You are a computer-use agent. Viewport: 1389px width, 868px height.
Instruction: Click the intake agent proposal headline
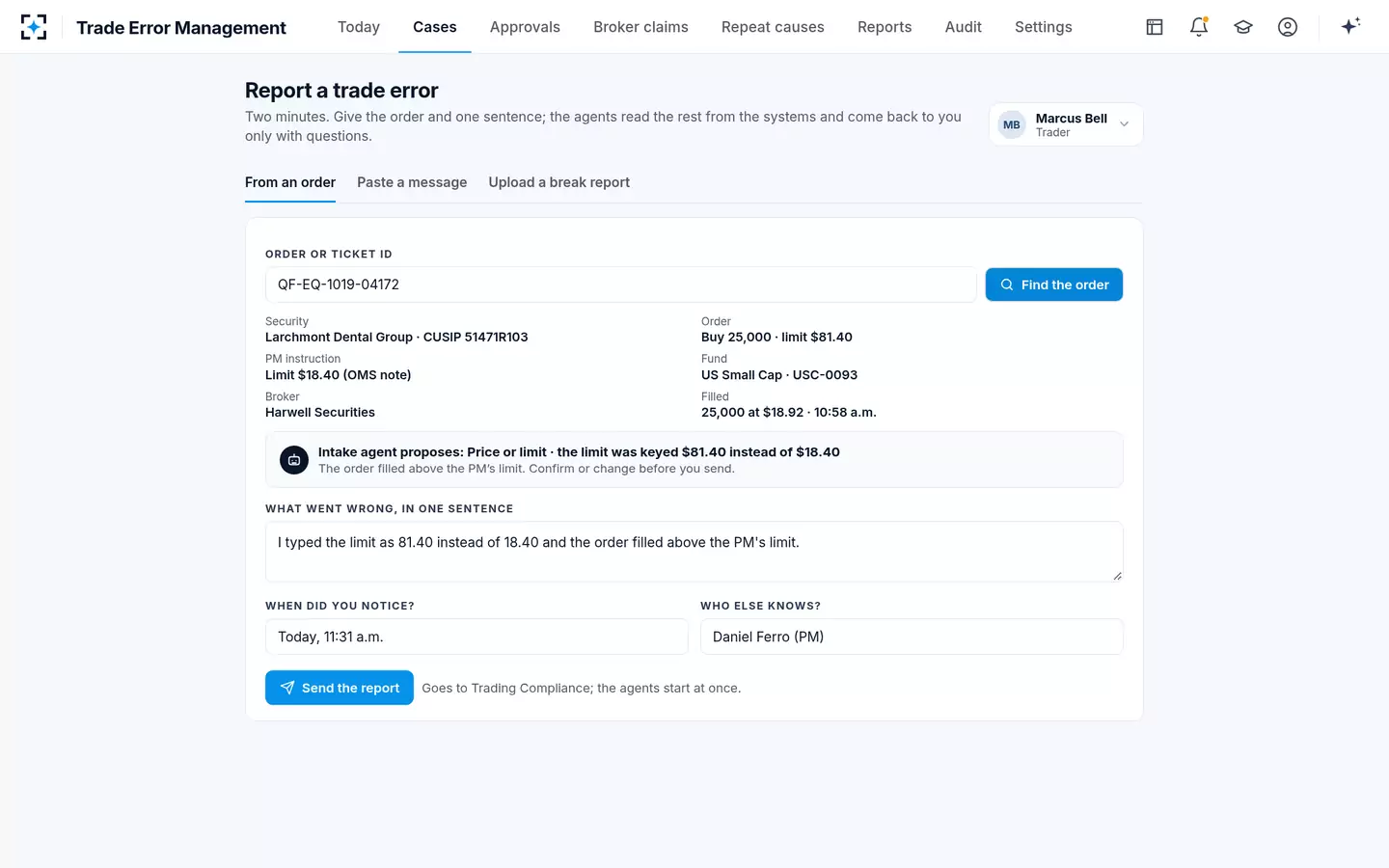pos(579,452)
